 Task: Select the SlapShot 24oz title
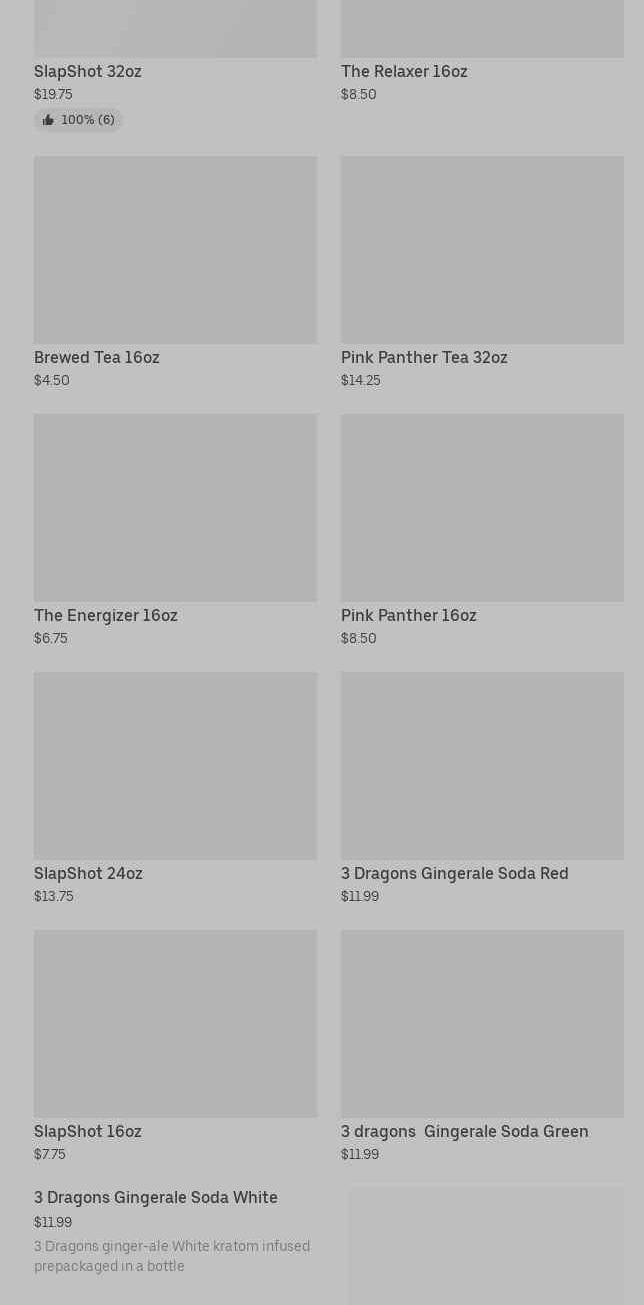tap(88, 874)
